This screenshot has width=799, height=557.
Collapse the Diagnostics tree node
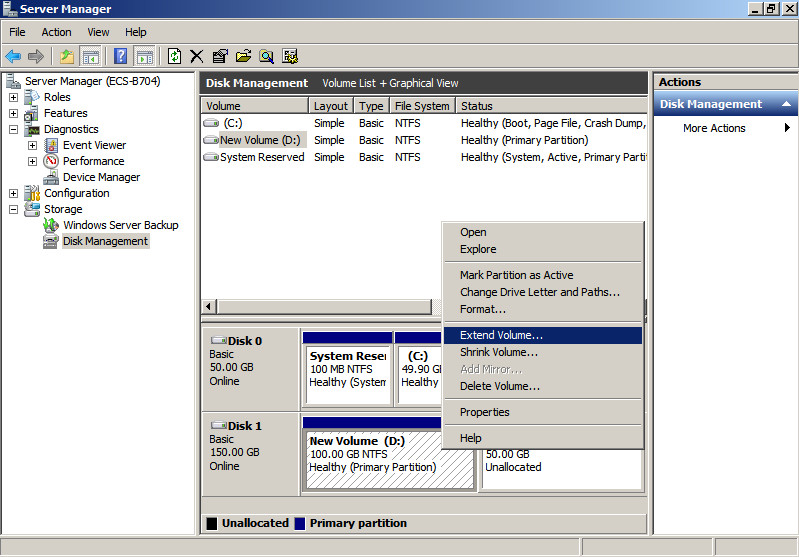coord(13,129)
